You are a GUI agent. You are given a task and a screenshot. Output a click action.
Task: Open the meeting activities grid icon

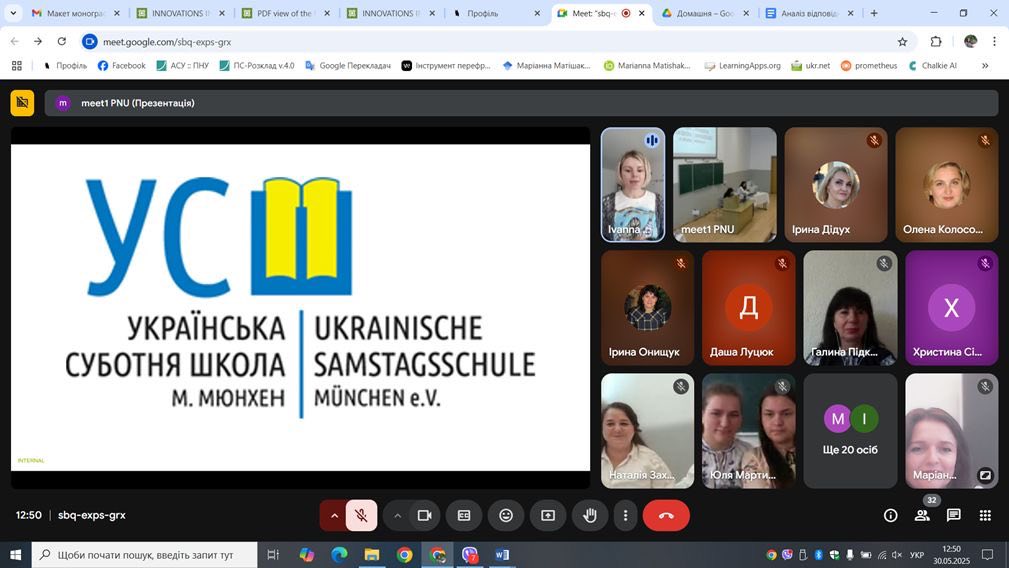tap(985, 515)
